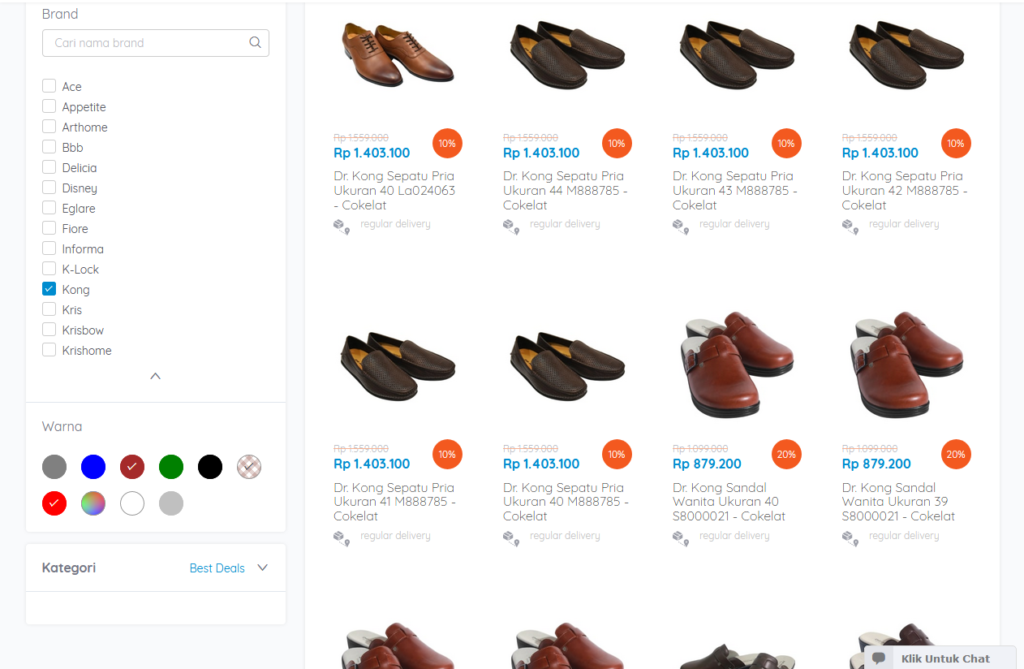Open the Best Deals category dropdown
This screenshot has height=669, width=1024.
coord(217,568)
